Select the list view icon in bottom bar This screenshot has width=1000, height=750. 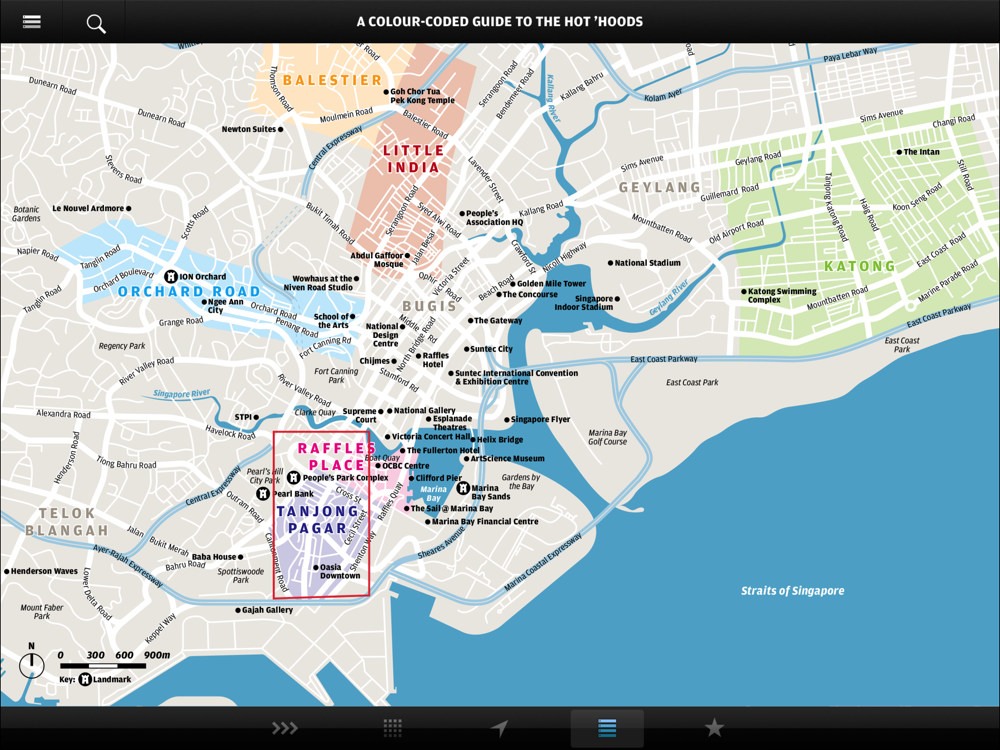[x=607, y=728]
